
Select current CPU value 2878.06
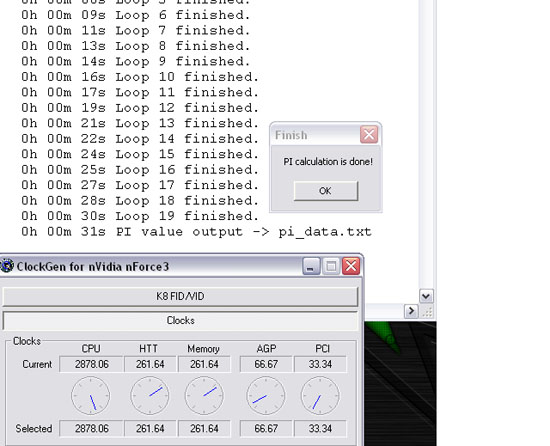coord(91,364)
